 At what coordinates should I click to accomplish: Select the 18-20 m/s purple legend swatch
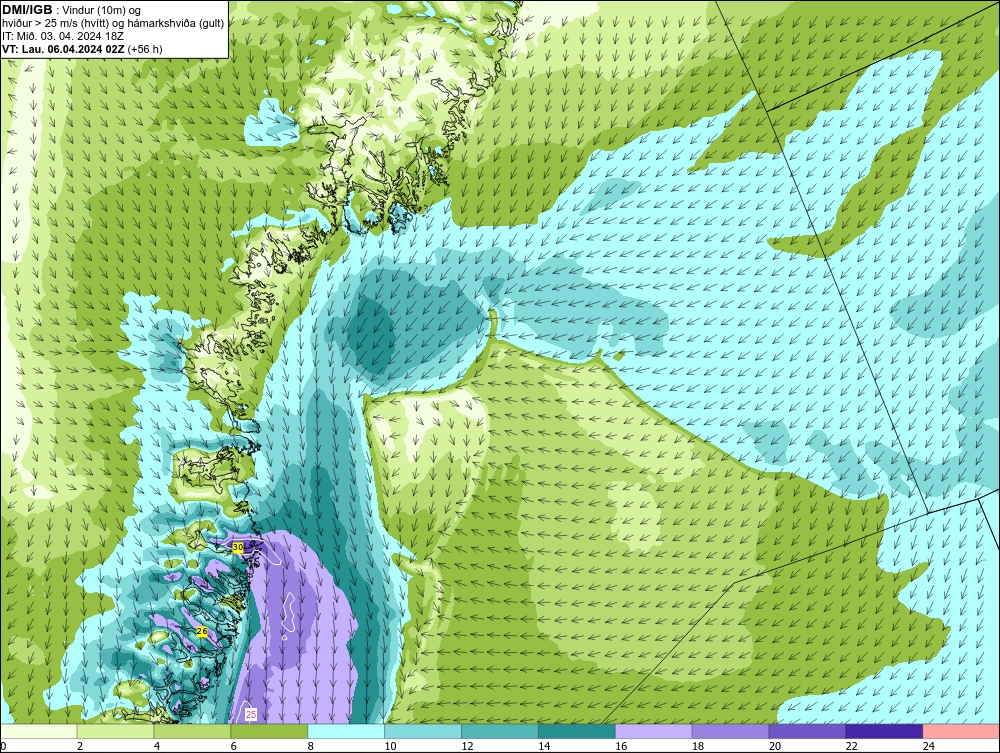(730, 731)
